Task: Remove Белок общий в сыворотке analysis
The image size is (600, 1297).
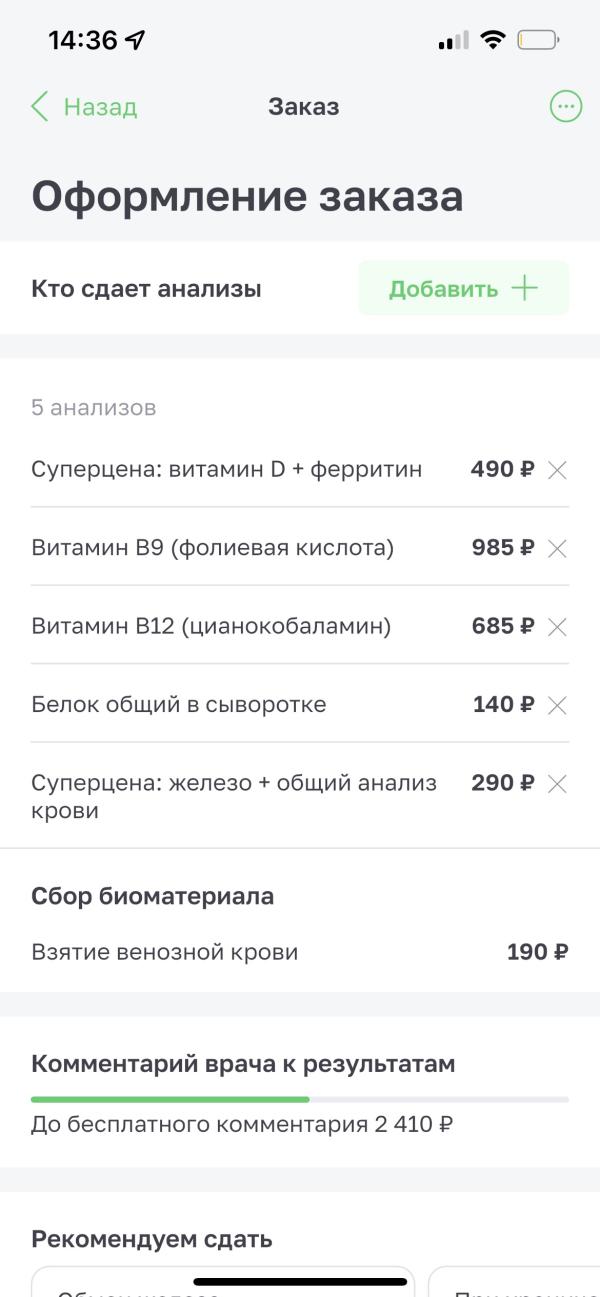Action: 558,705
